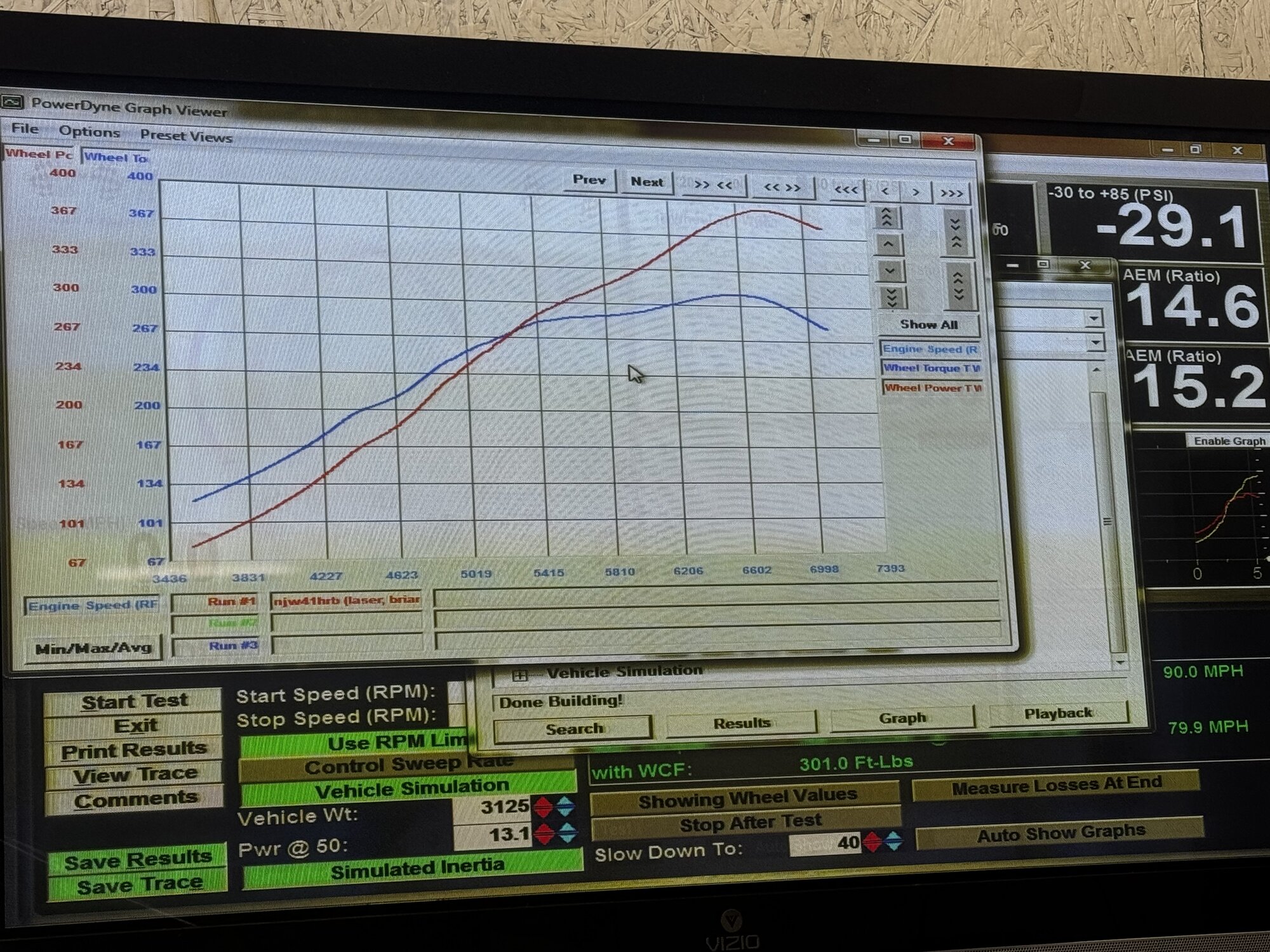The image size is (1270, 952).
Task: Increase Vehicle Wt with blue arrow
Action: [x=566, y=807]
